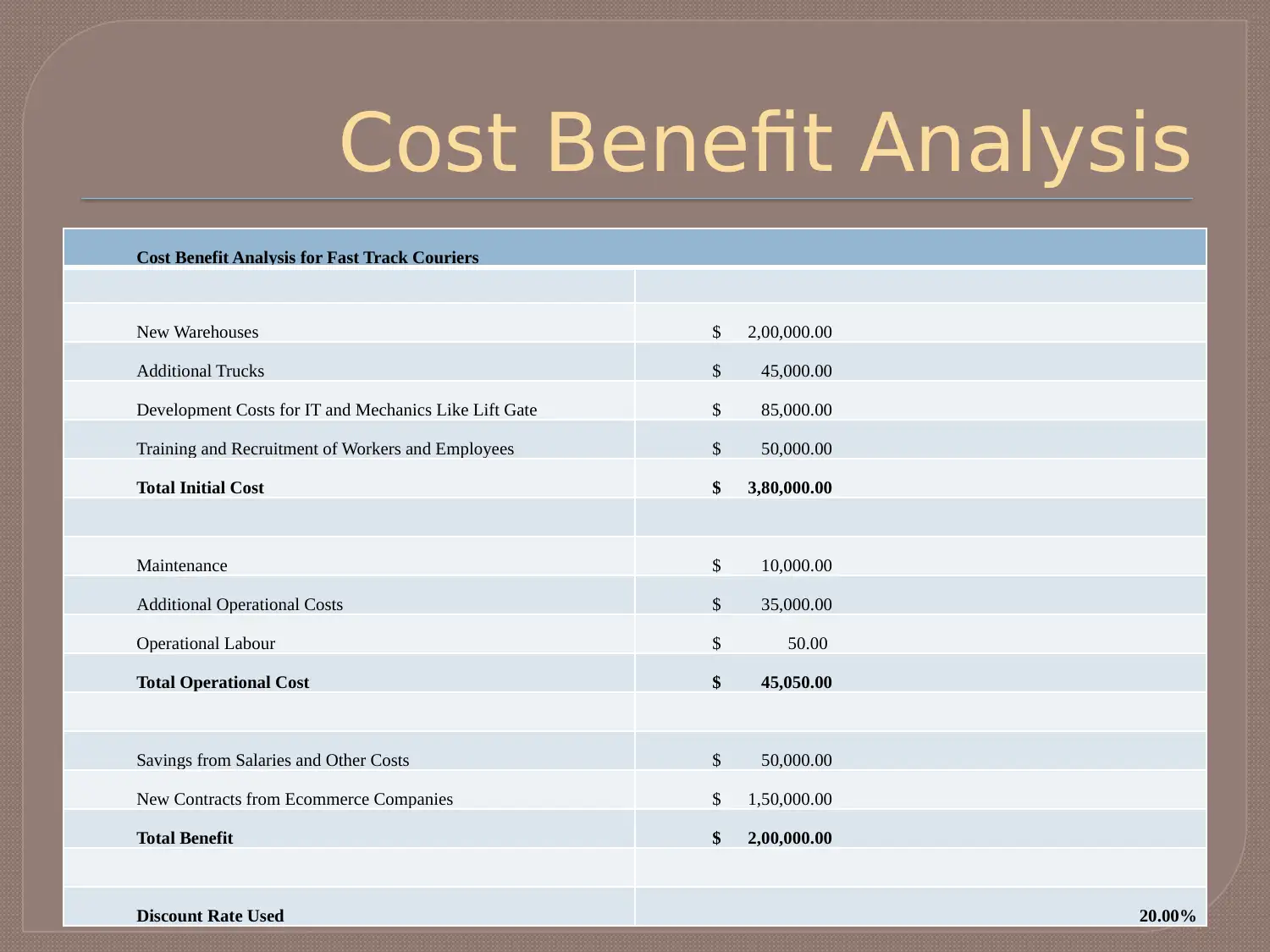Click the New Contracts value 1,50,000.00

click(x=790, y=799)
